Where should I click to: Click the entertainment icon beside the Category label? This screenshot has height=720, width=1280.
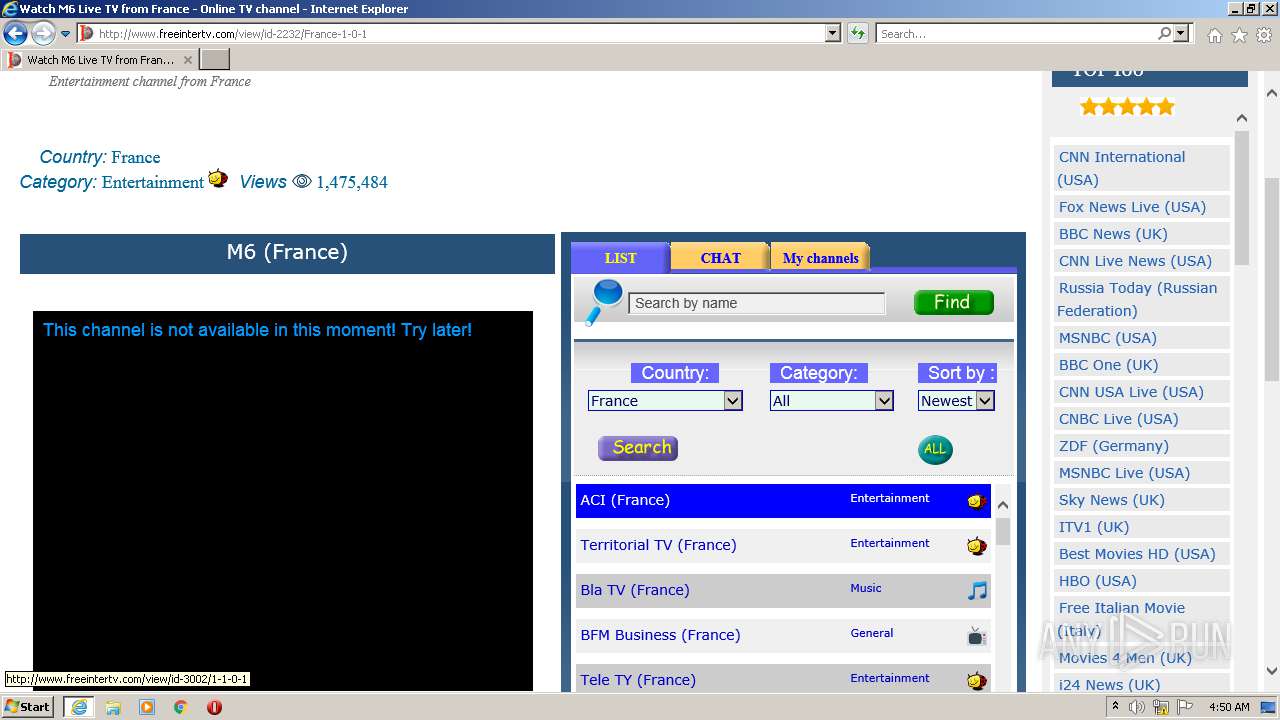[218, 178]
